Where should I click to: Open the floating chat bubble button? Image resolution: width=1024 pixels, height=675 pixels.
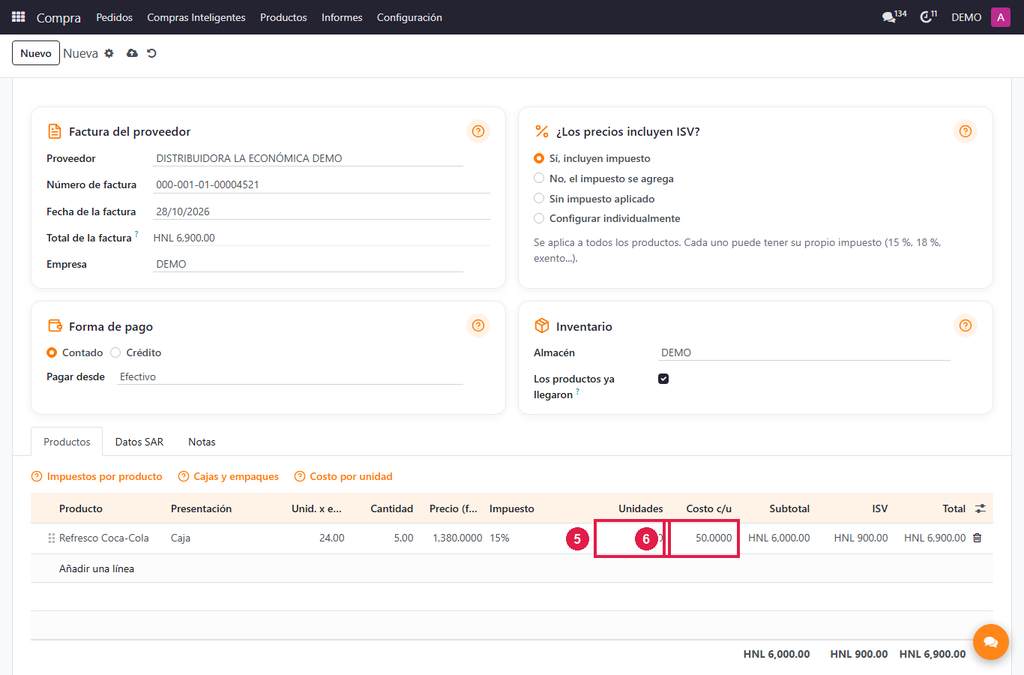point(991,642)
